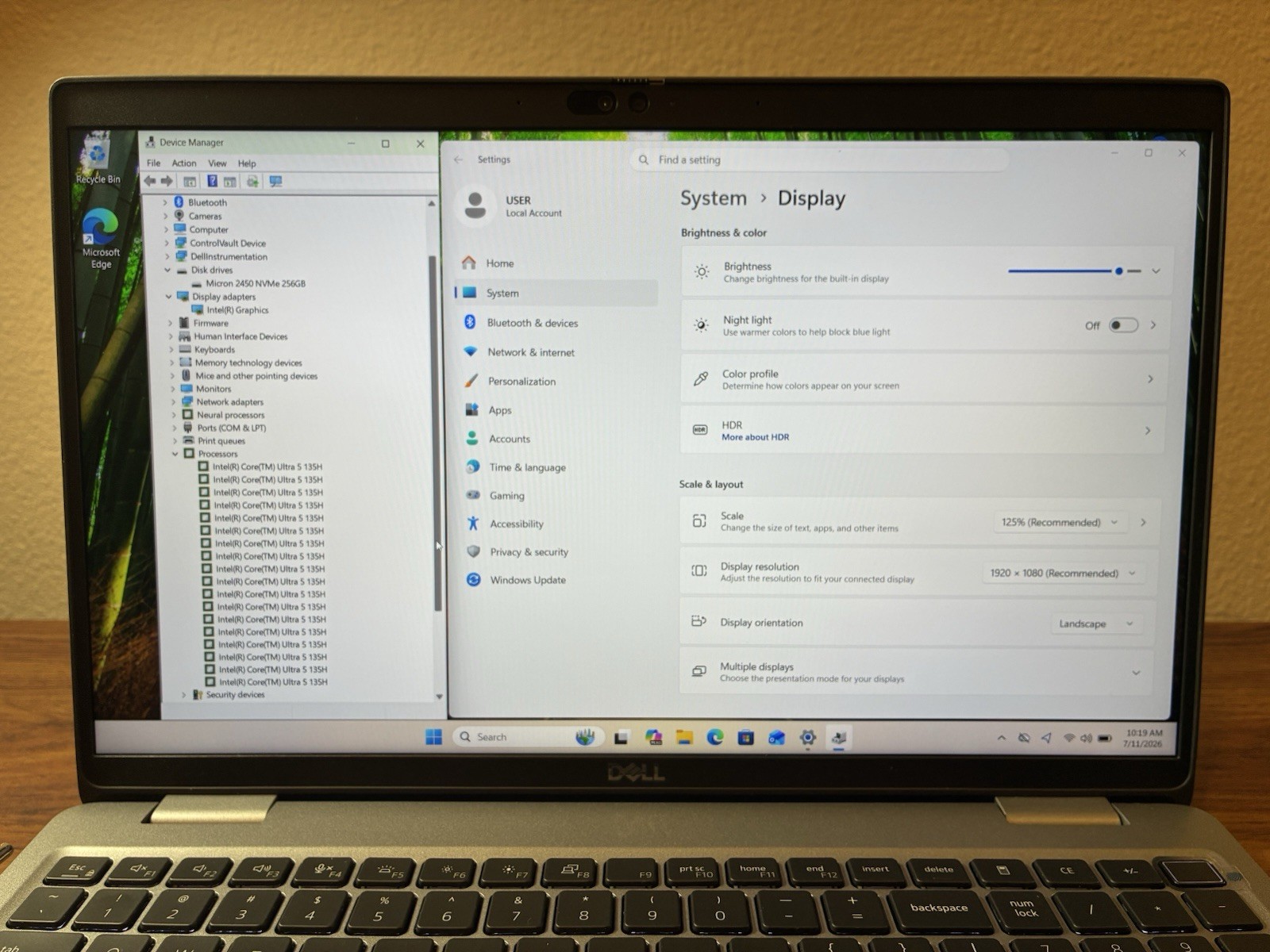Click the location arrow icon in system tray
Viewport: 1270px width, 952px height.
pyautogui.click(x=1046, y=739)
